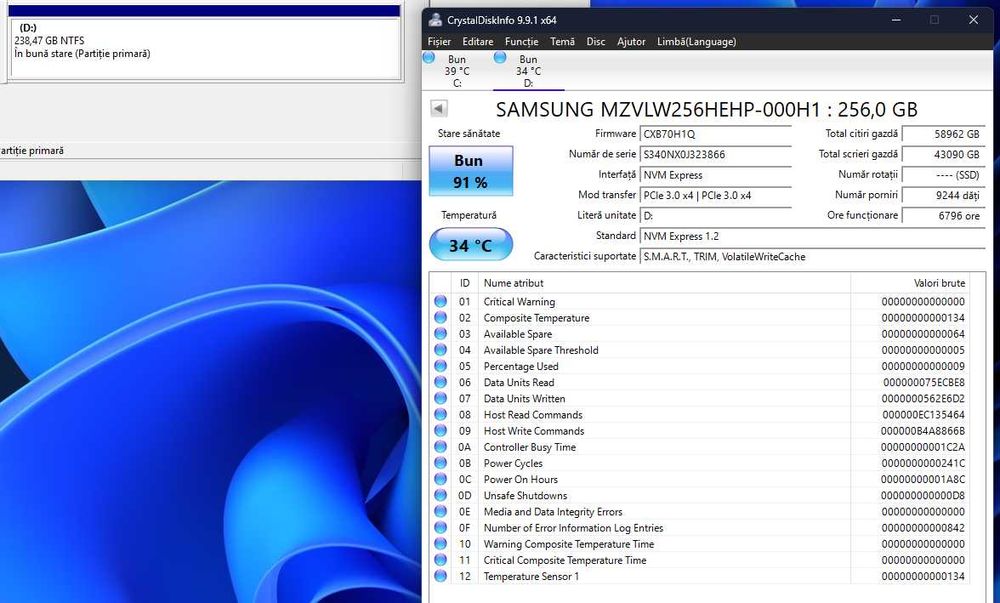Click the Temperature Sensor 1 attribute name

(531, 576)
